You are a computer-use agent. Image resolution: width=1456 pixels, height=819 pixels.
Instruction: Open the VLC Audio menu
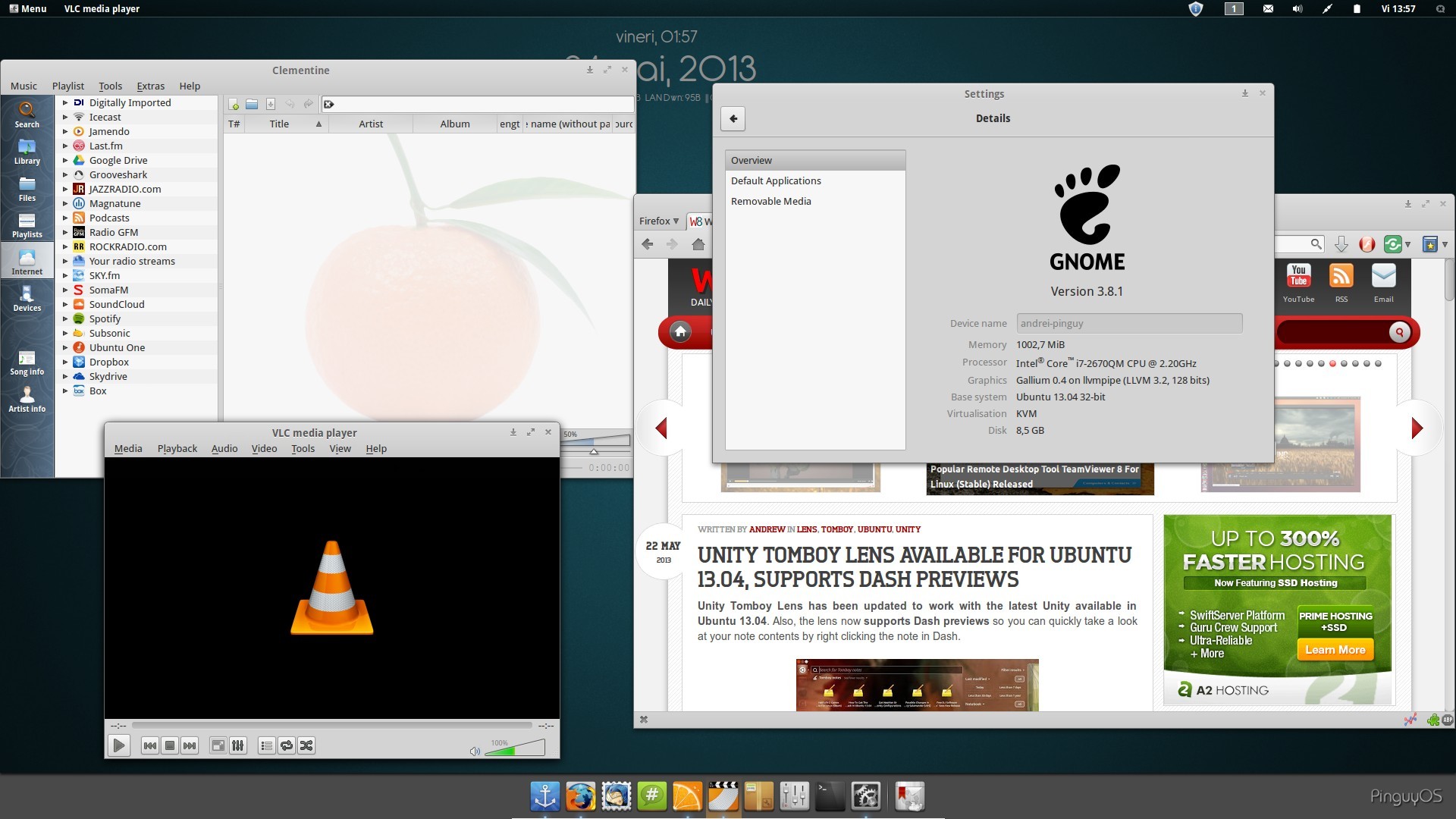pyautogui.click(x=224, y=448)
